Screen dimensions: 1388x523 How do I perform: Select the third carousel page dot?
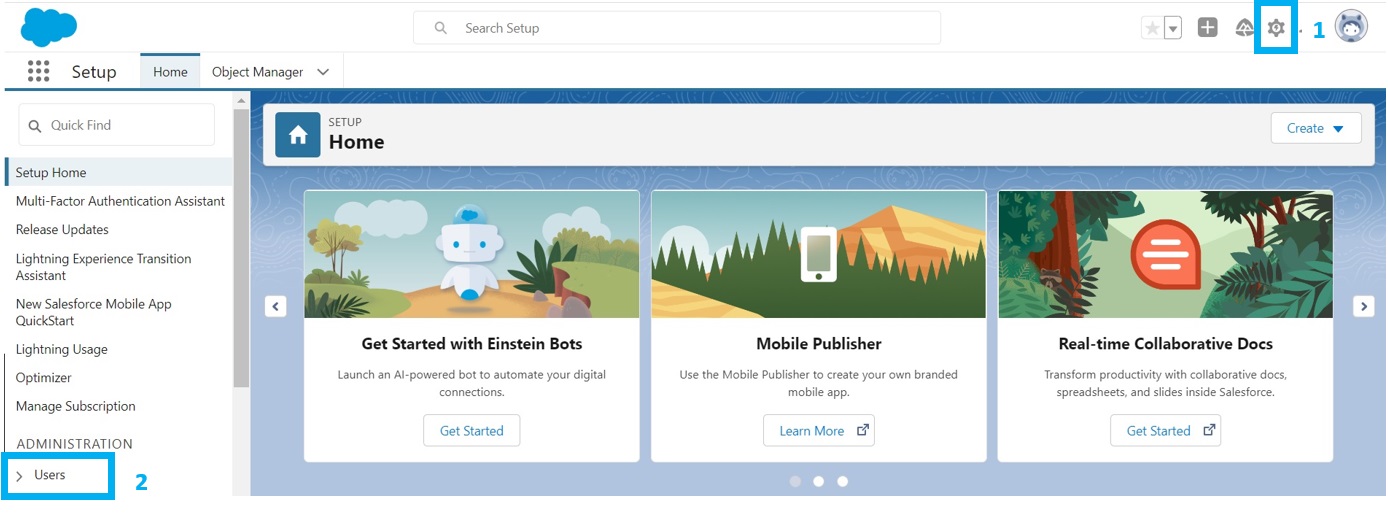(x=843, y=481)
